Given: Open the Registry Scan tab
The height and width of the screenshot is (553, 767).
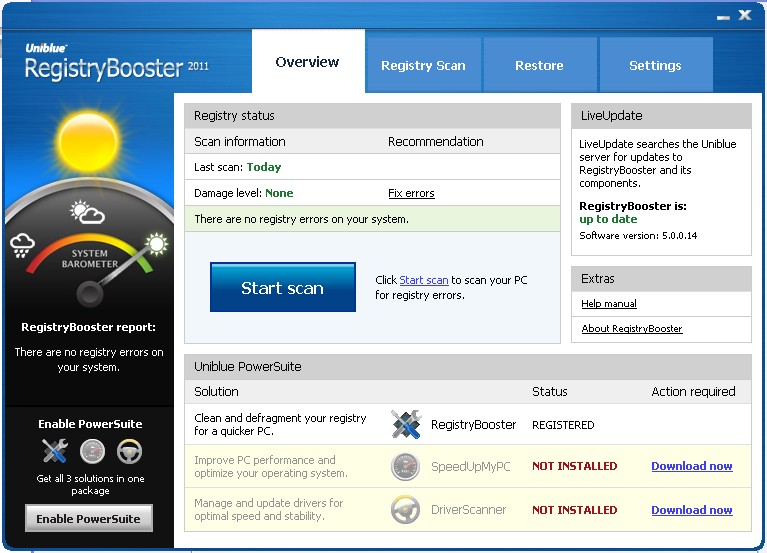Looking at the screenshot, I should pyautogui.click(x=424, y=65).
